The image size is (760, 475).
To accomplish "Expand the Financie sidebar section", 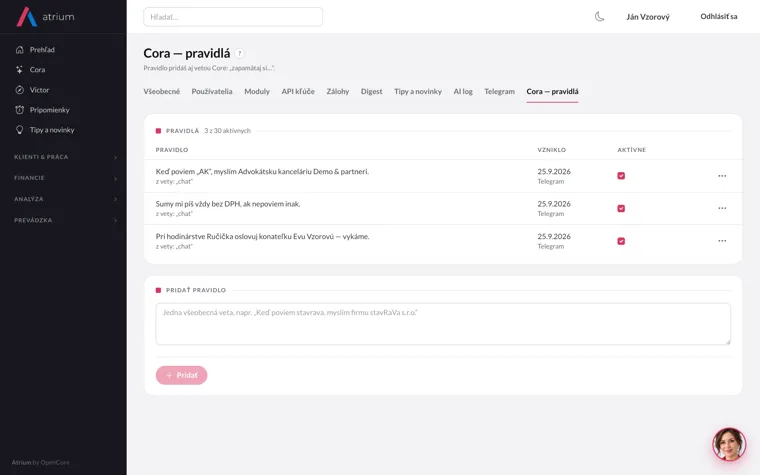I will [65, 178].
